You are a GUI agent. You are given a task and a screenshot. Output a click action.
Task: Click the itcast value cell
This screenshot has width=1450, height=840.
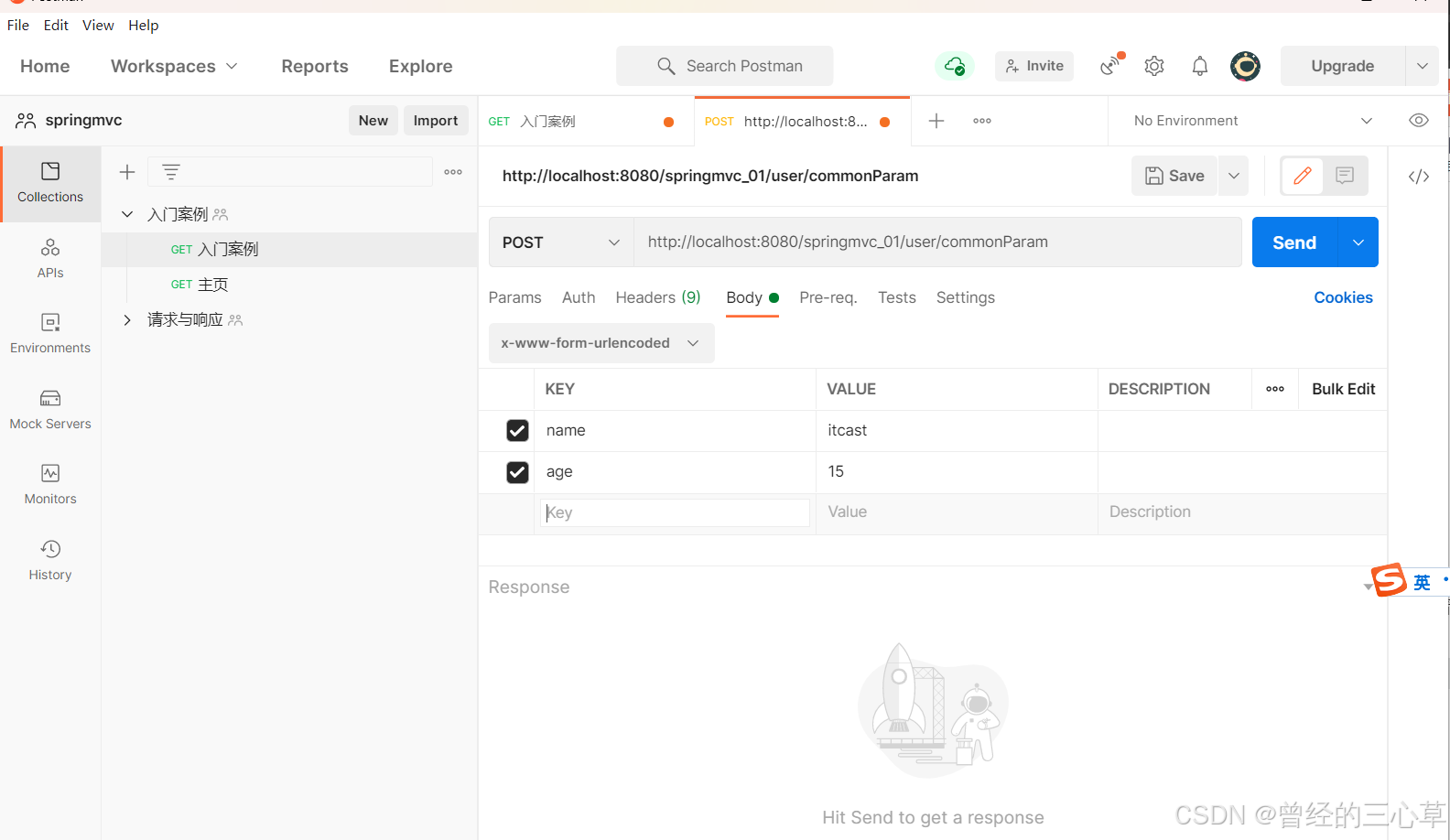click(x=957, y=430)
